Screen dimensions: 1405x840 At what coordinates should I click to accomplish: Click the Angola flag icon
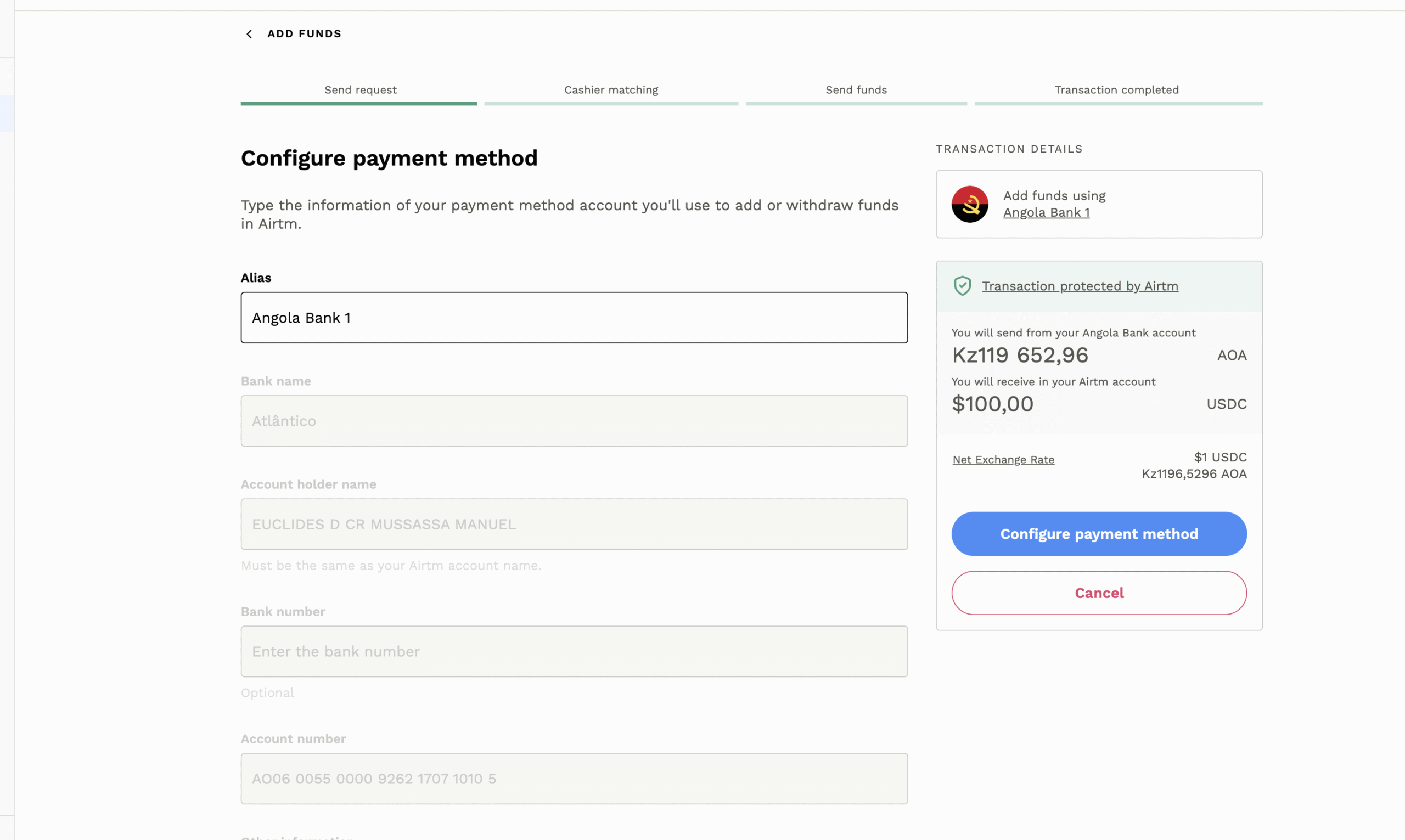pyautogui.click(x=970, y=204)
